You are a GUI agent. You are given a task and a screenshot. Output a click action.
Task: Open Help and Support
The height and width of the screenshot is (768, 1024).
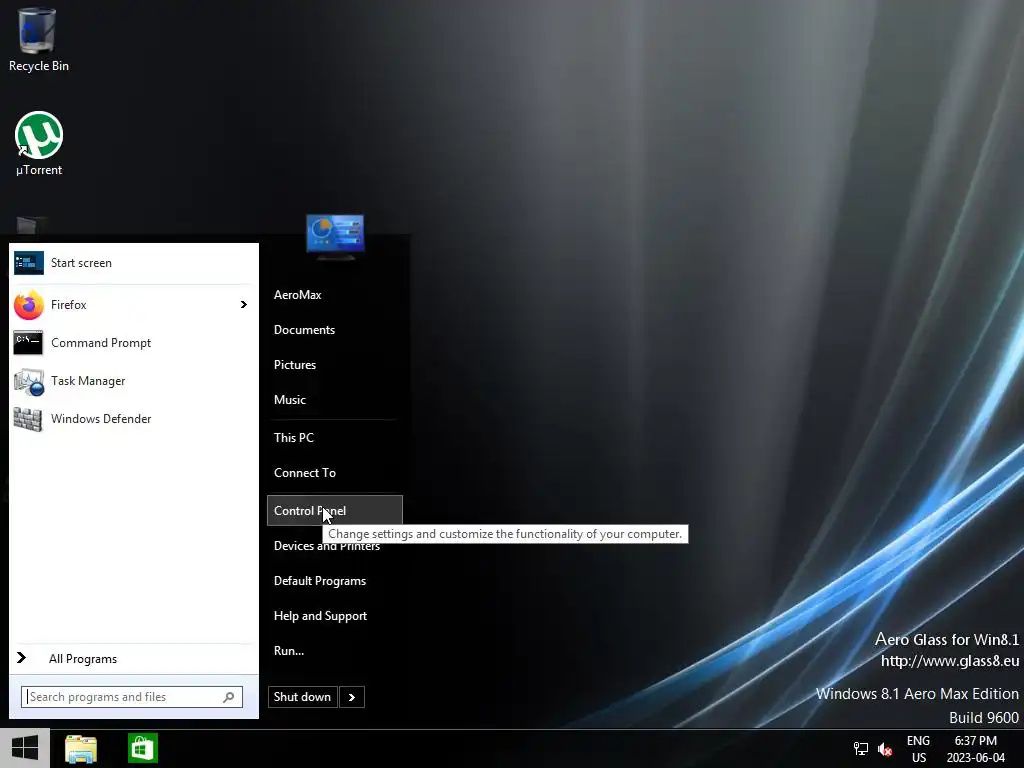pyautogui.click(x=321, y=616)
